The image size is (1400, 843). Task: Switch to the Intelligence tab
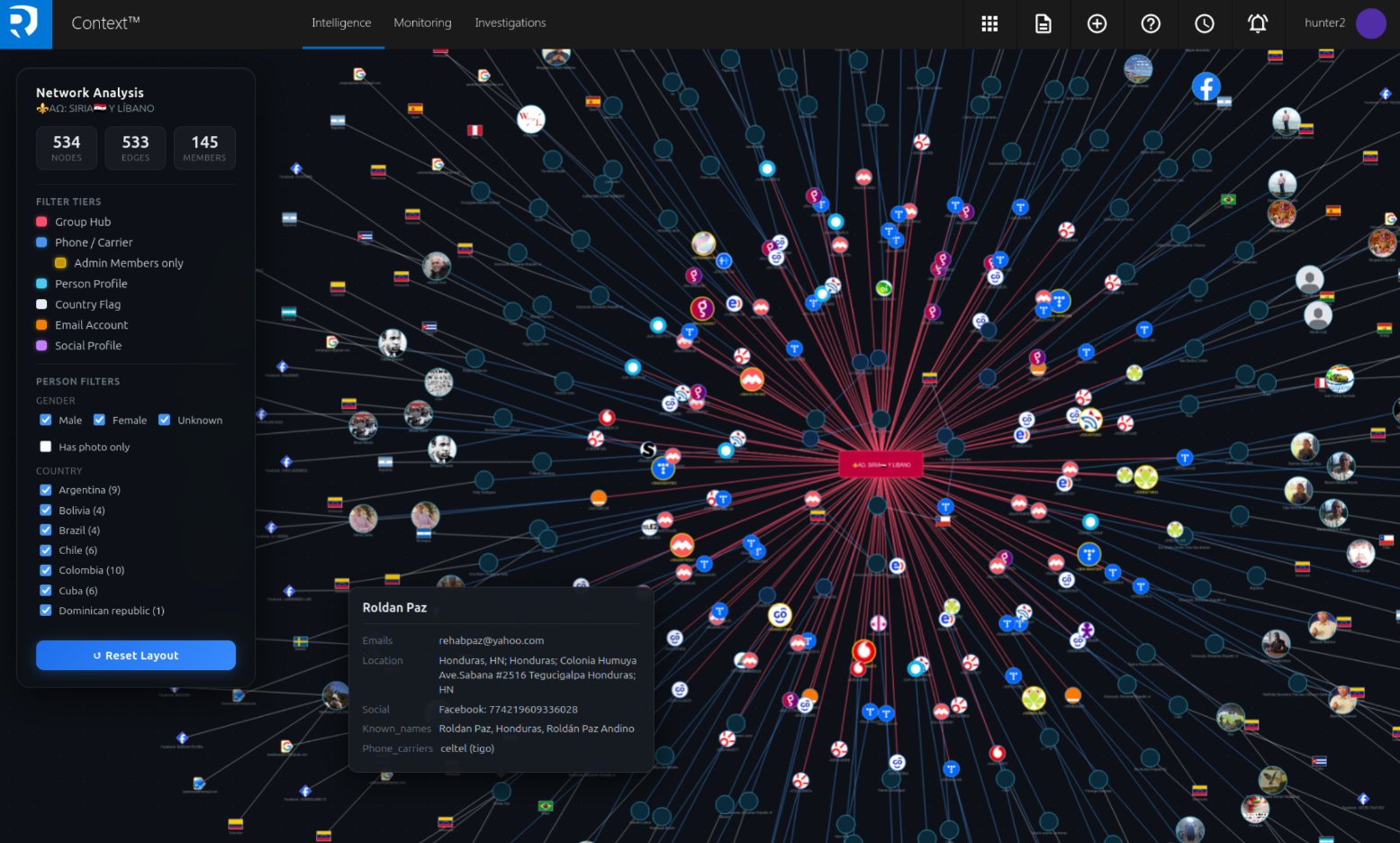point(341,23)
